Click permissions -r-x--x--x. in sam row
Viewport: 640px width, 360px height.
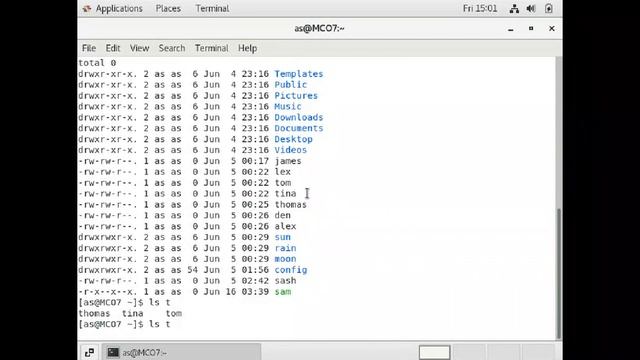pos(108,291)
